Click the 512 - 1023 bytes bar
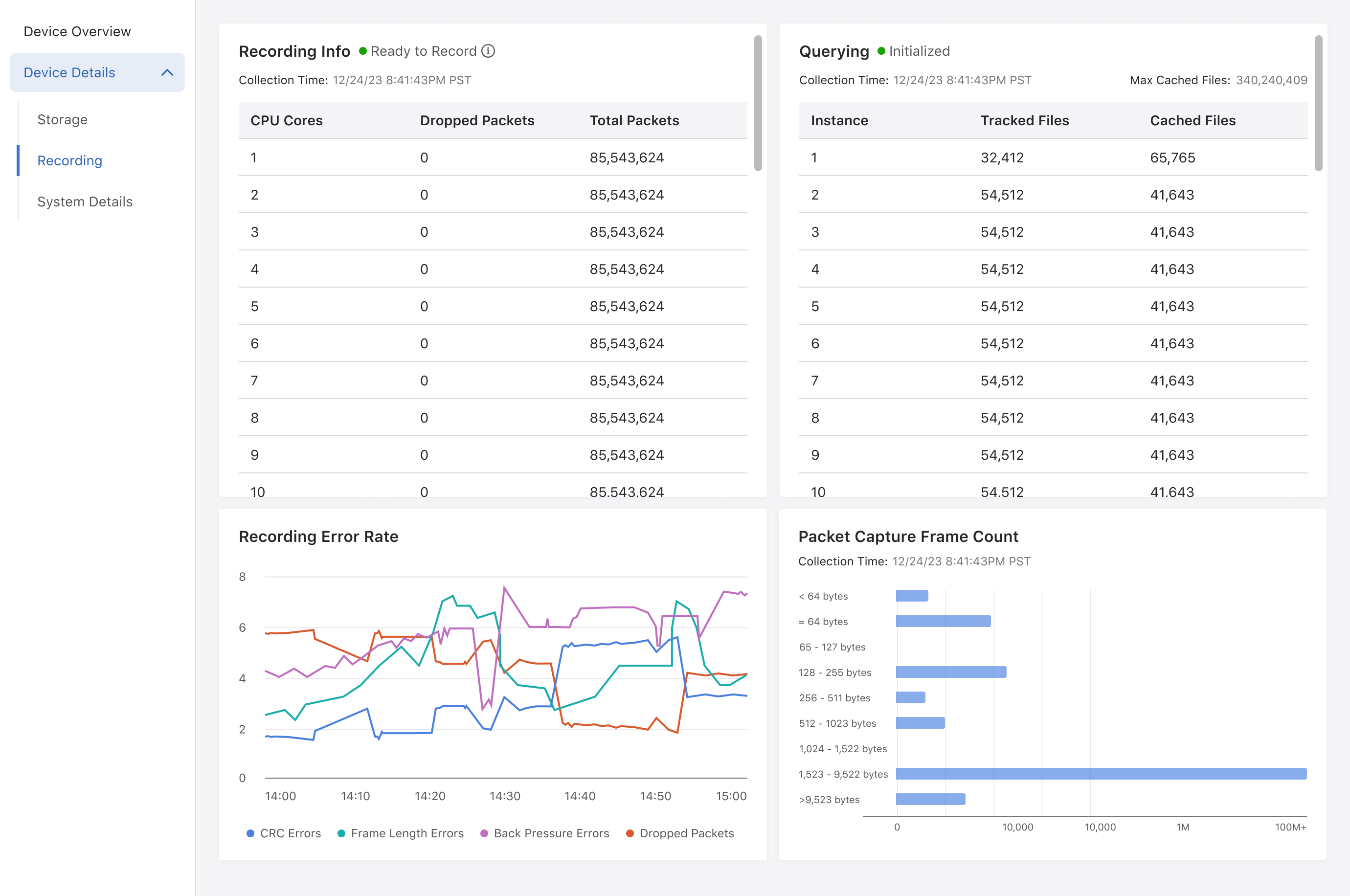The width and height of the screenshot is (1350, 896). (920, 723)
